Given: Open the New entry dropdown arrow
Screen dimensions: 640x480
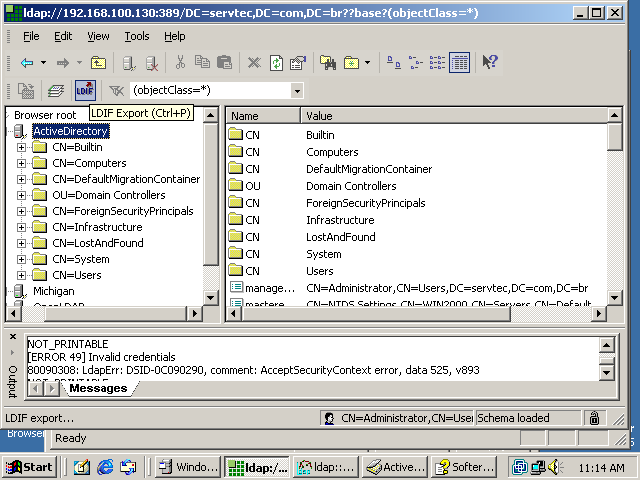Looking at the screenshot, I should click(367, 63).
